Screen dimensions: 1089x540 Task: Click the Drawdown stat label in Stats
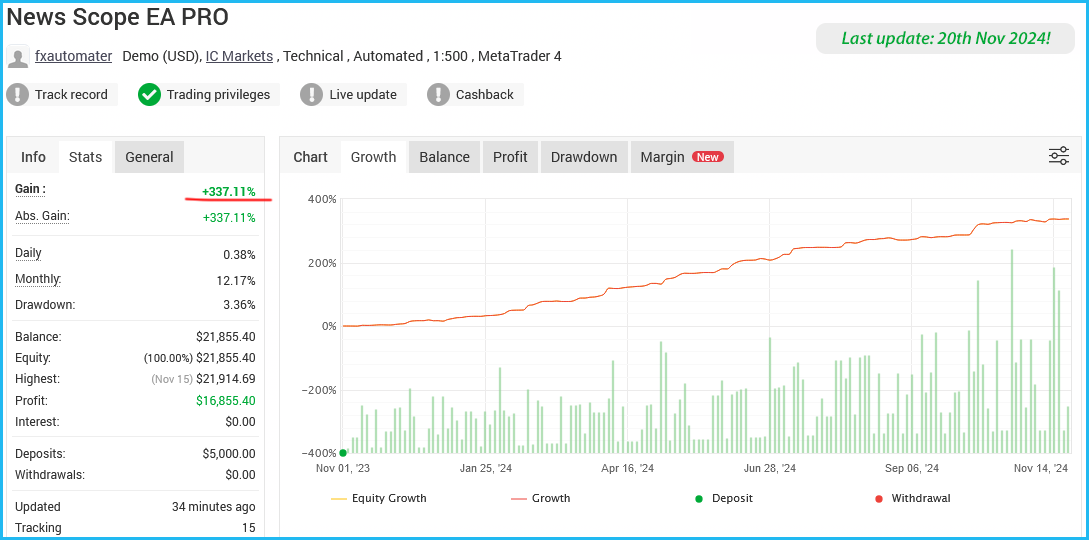[45, 305]
